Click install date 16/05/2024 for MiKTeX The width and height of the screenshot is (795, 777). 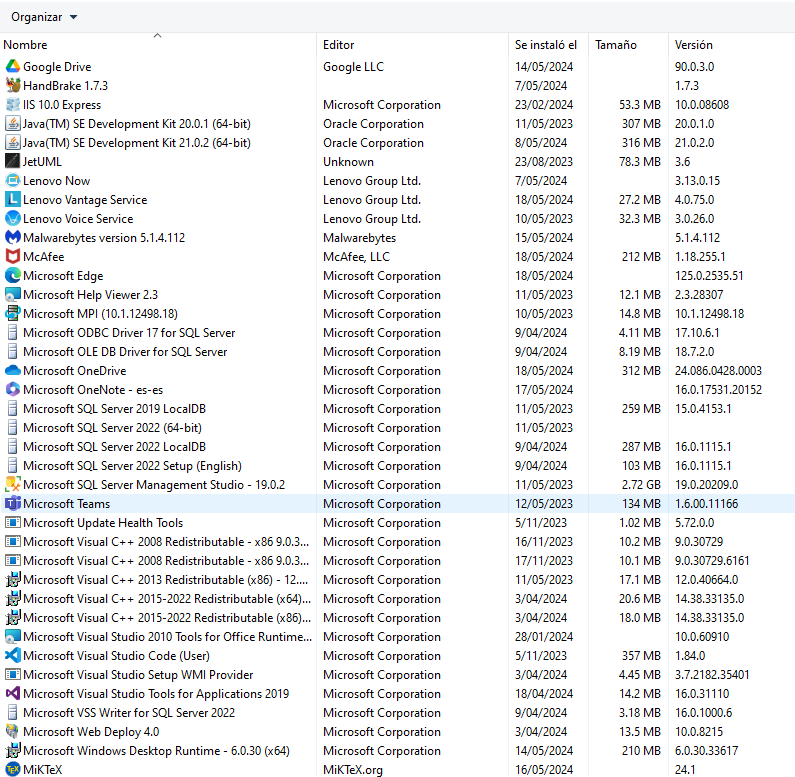544,770
